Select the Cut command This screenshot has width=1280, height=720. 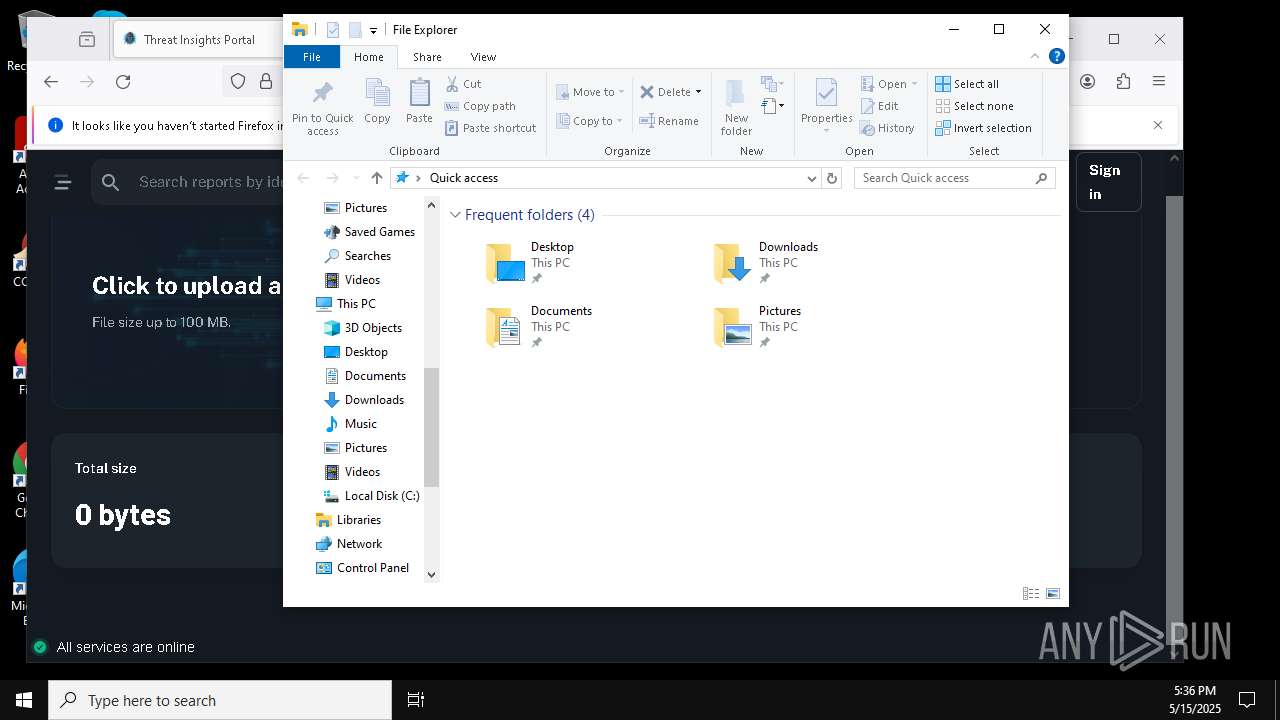click(463, 84)
